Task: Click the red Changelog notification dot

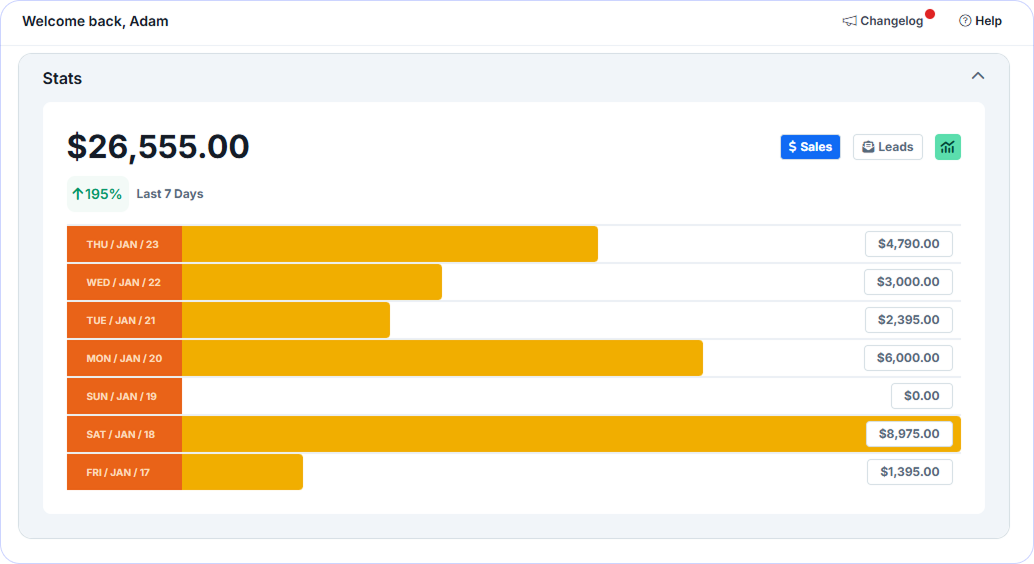Action: [x=930, y=14]
